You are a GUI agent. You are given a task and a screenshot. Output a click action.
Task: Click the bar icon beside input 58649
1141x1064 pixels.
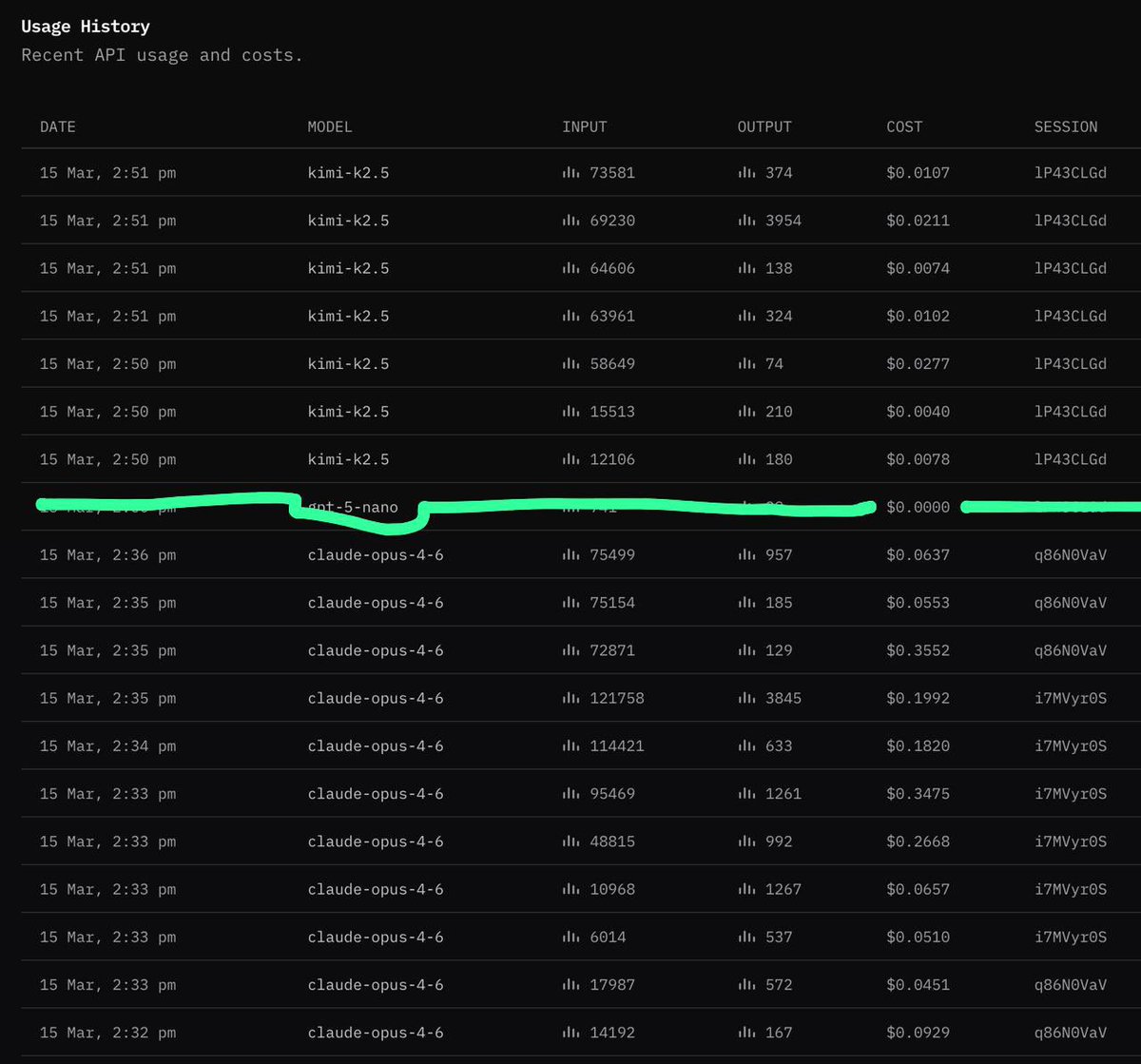570,363
